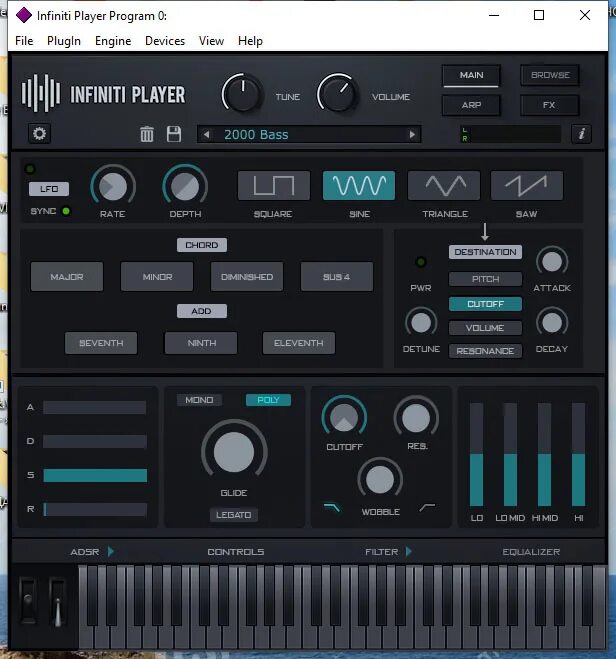The width and height of the screenshot is (616, 659).
Task: Choose the high-pass filter shape icon
Action: pyautogui.click(x=427, y=508)
